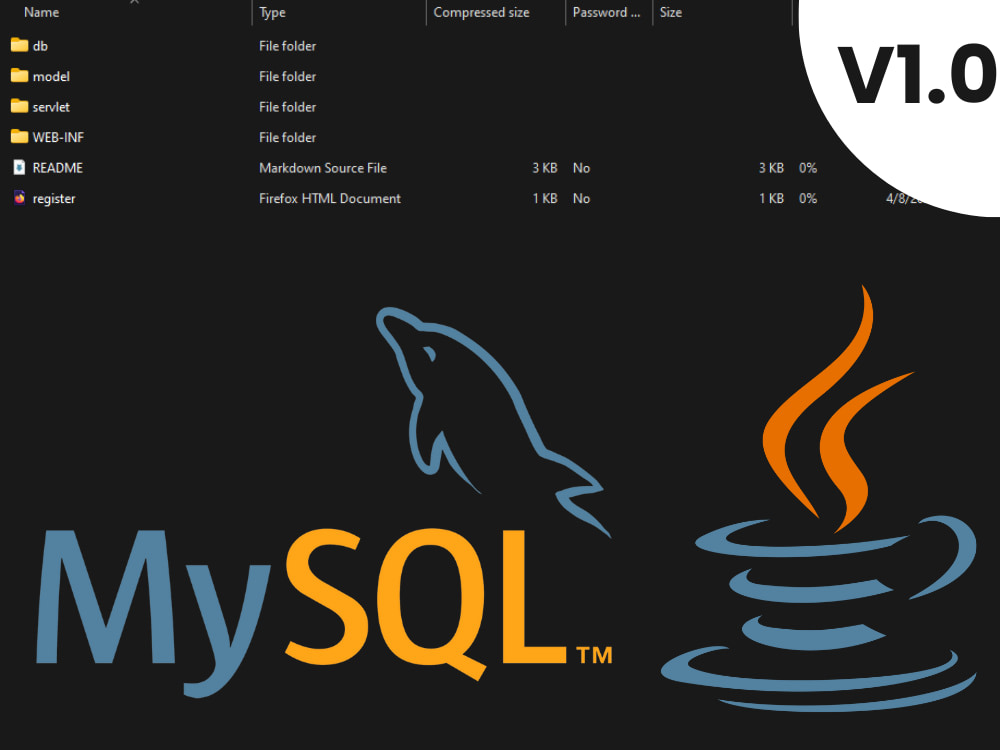This screenshot has width=1000, height=750.
Task: Select the README markdown file icon
Action: click(x=20, y=168)
